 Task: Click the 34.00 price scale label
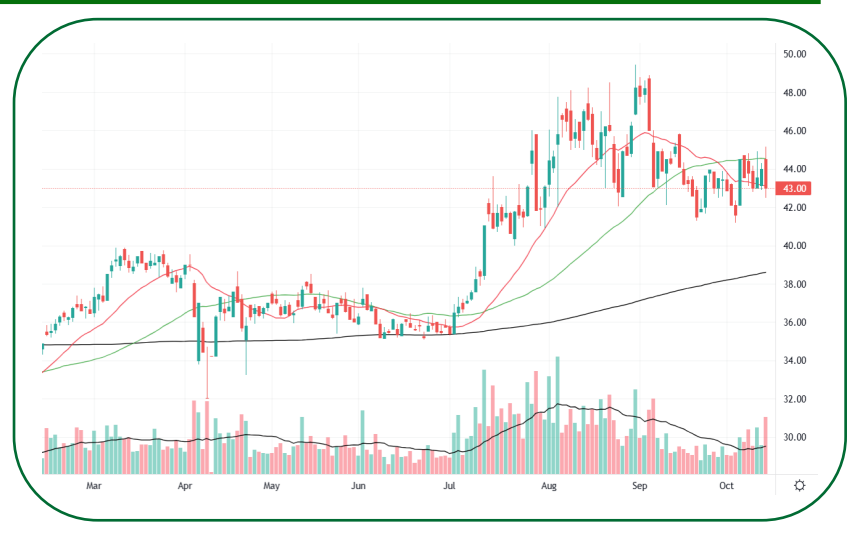click(x=794, y=361)
